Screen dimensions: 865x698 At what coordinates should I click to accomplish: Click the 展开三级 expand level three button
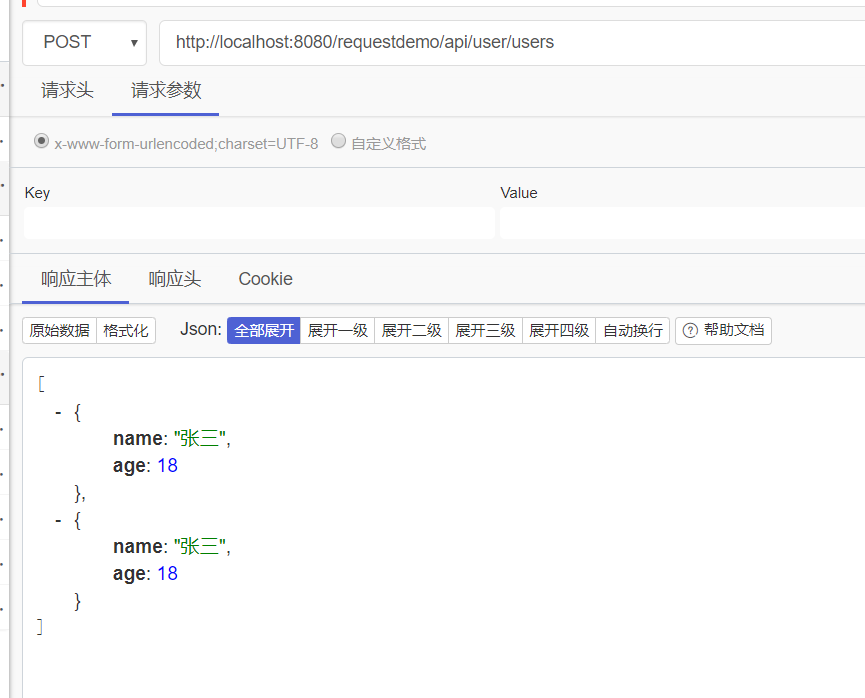point(485,330)
